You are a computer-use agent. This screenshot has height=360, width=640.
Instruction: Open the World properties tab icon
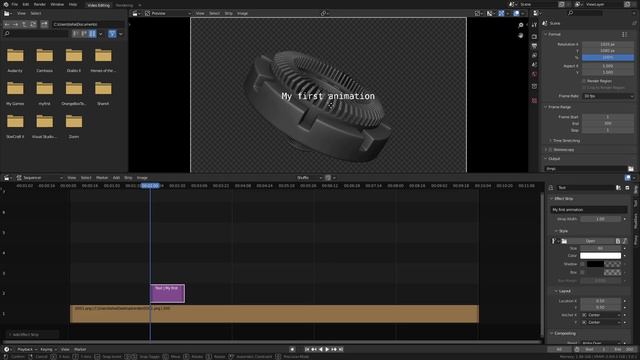tap(535, 74)
